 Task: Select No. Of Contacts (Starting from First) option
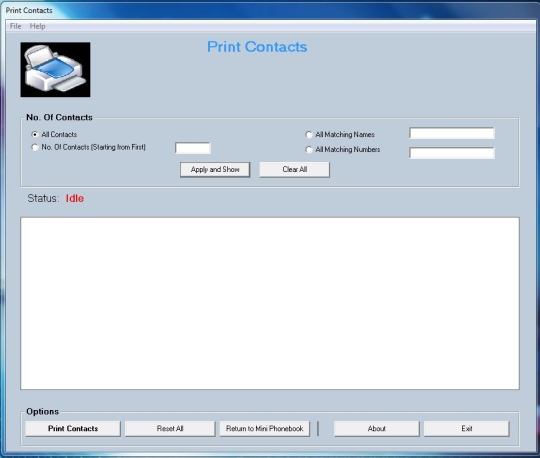(34, 147)
